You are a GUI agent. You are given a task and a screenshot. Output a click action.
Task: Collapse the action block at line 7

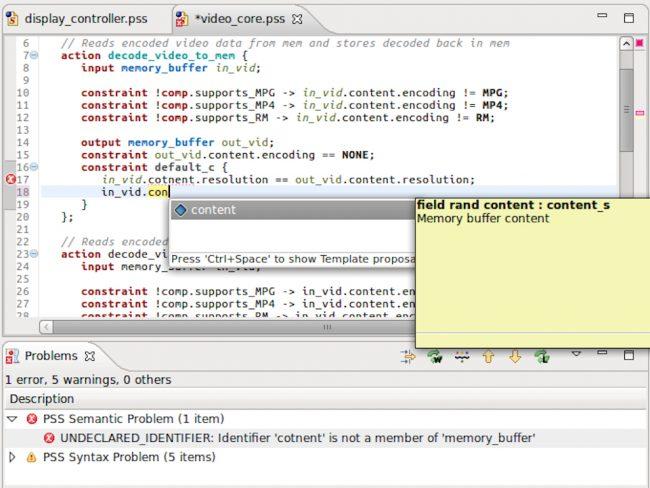pos(34,55)
